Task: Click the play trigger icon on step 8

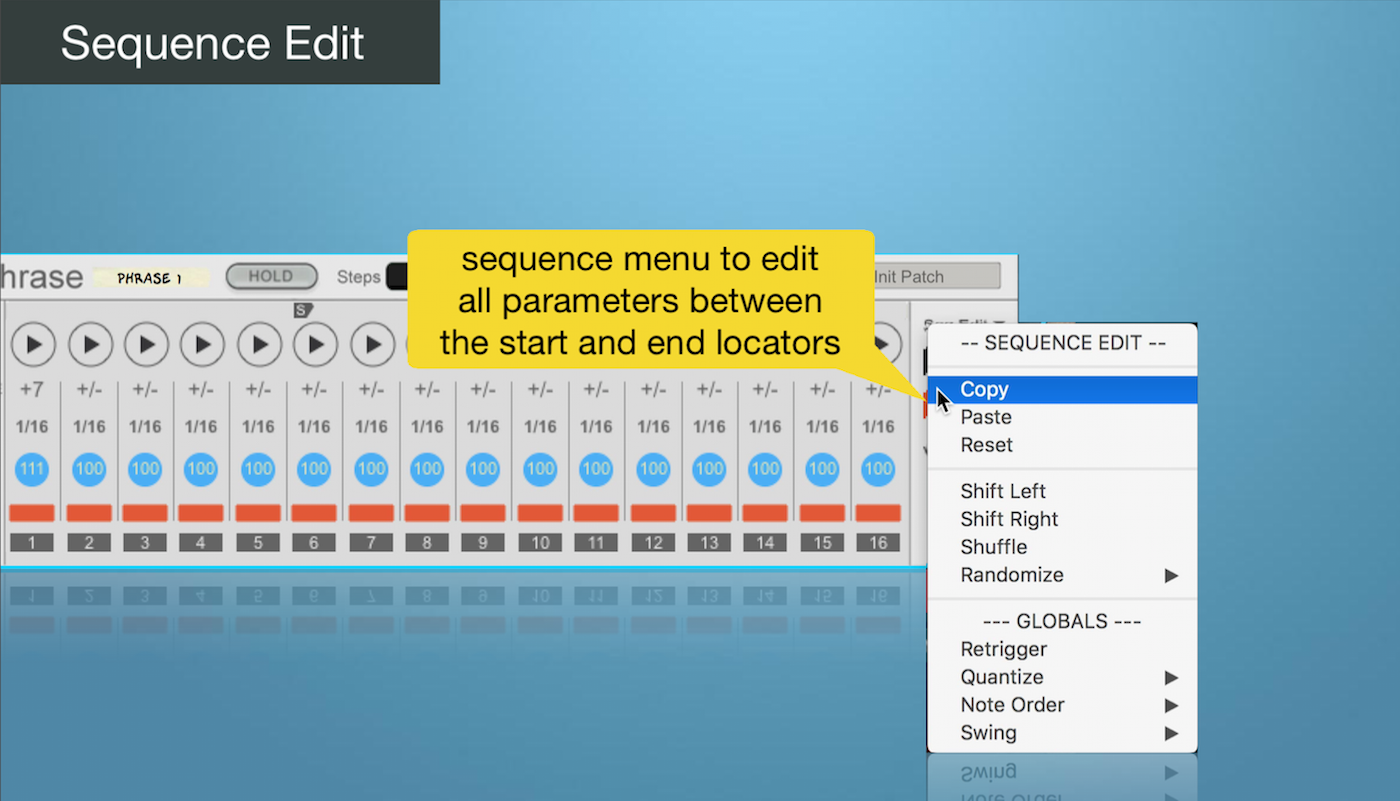Action: click(x=427, y=344)
